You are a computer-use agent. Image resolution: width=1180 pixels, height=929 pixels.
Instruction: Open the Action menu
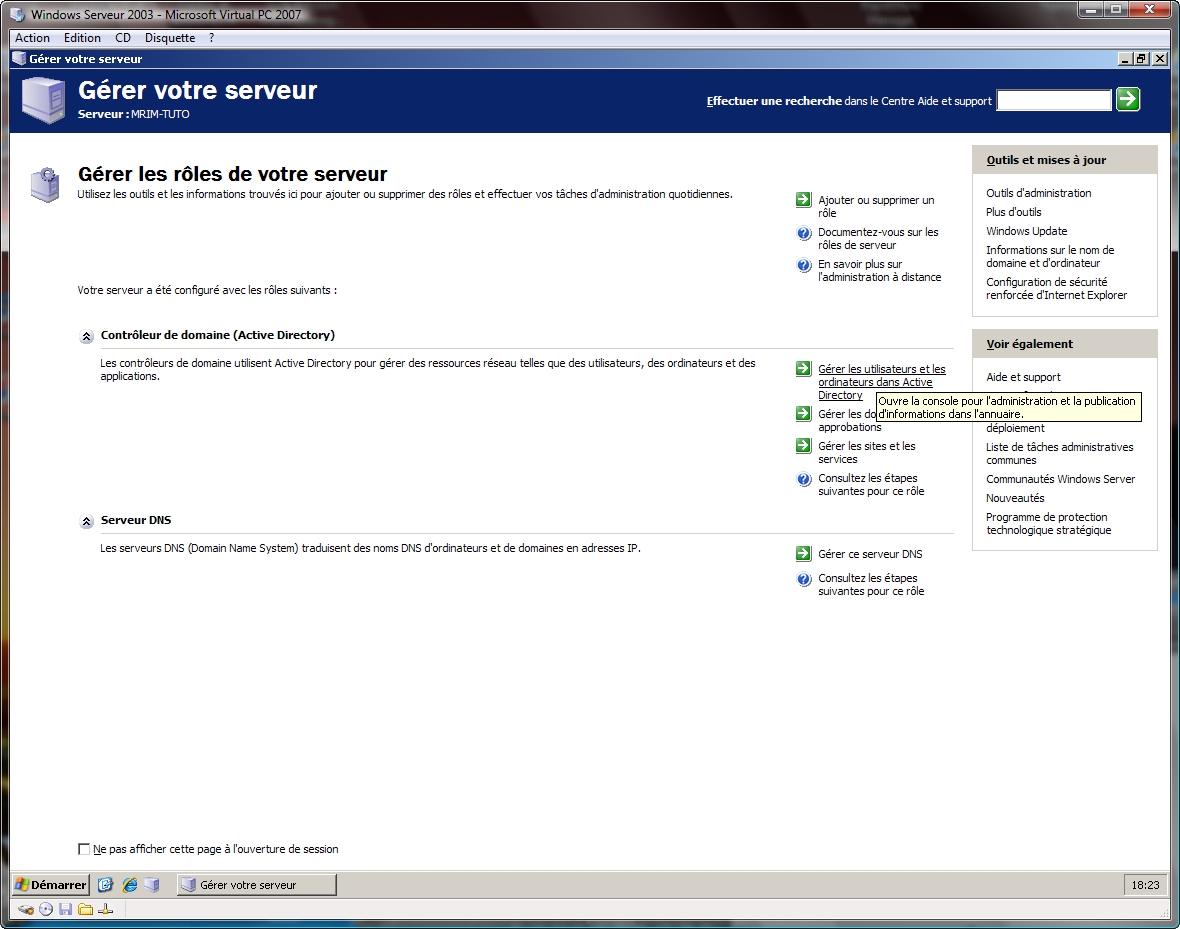click(x=32, y=38)
